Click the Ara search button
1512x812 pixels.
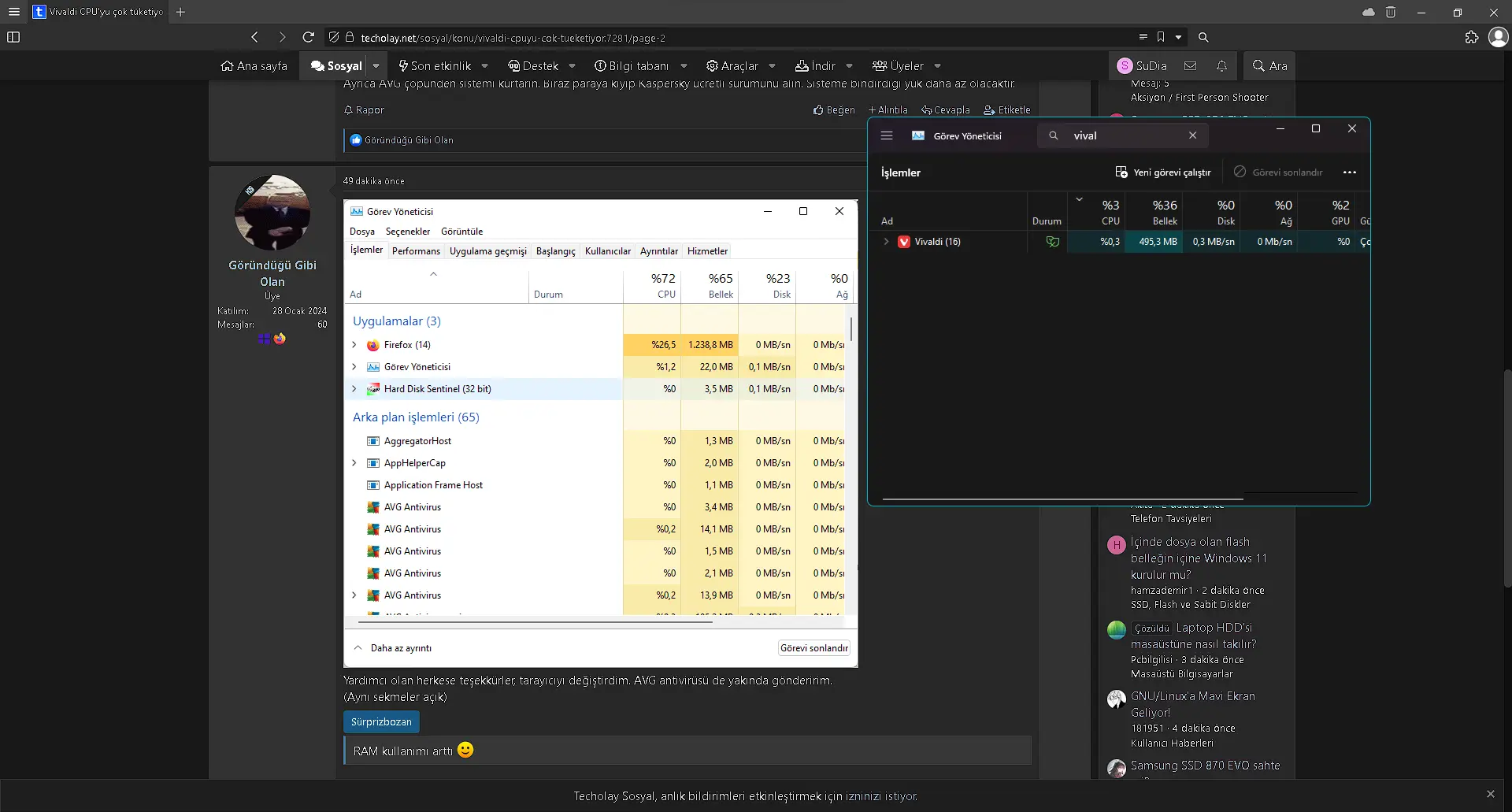(x=1269, y=66)
